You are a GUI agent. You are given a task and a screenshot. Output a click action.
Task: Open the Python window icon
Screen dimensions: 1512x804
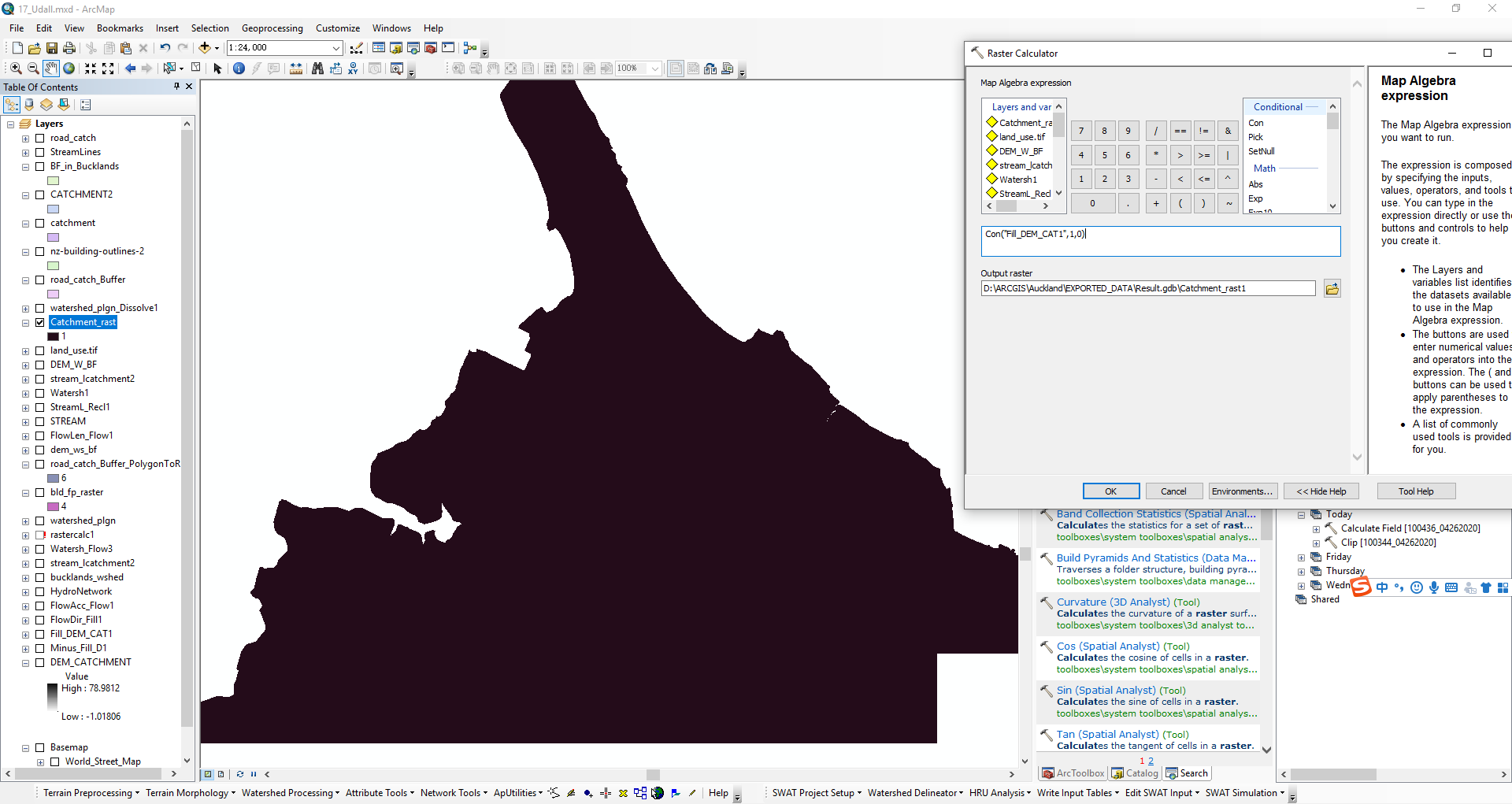tap(448, 48)
